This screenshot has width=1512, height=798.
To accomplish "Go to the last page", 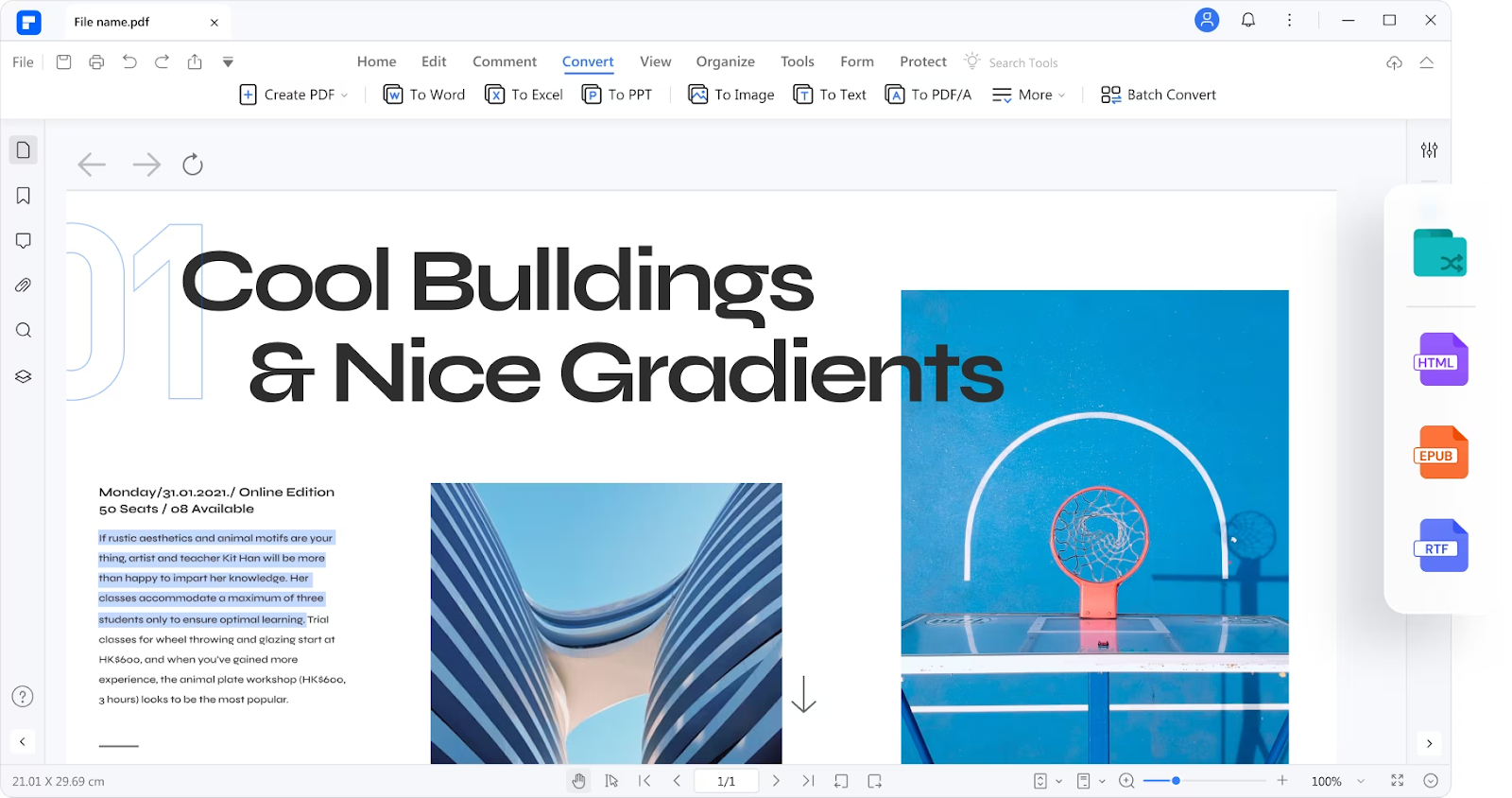I will (808, 781).
